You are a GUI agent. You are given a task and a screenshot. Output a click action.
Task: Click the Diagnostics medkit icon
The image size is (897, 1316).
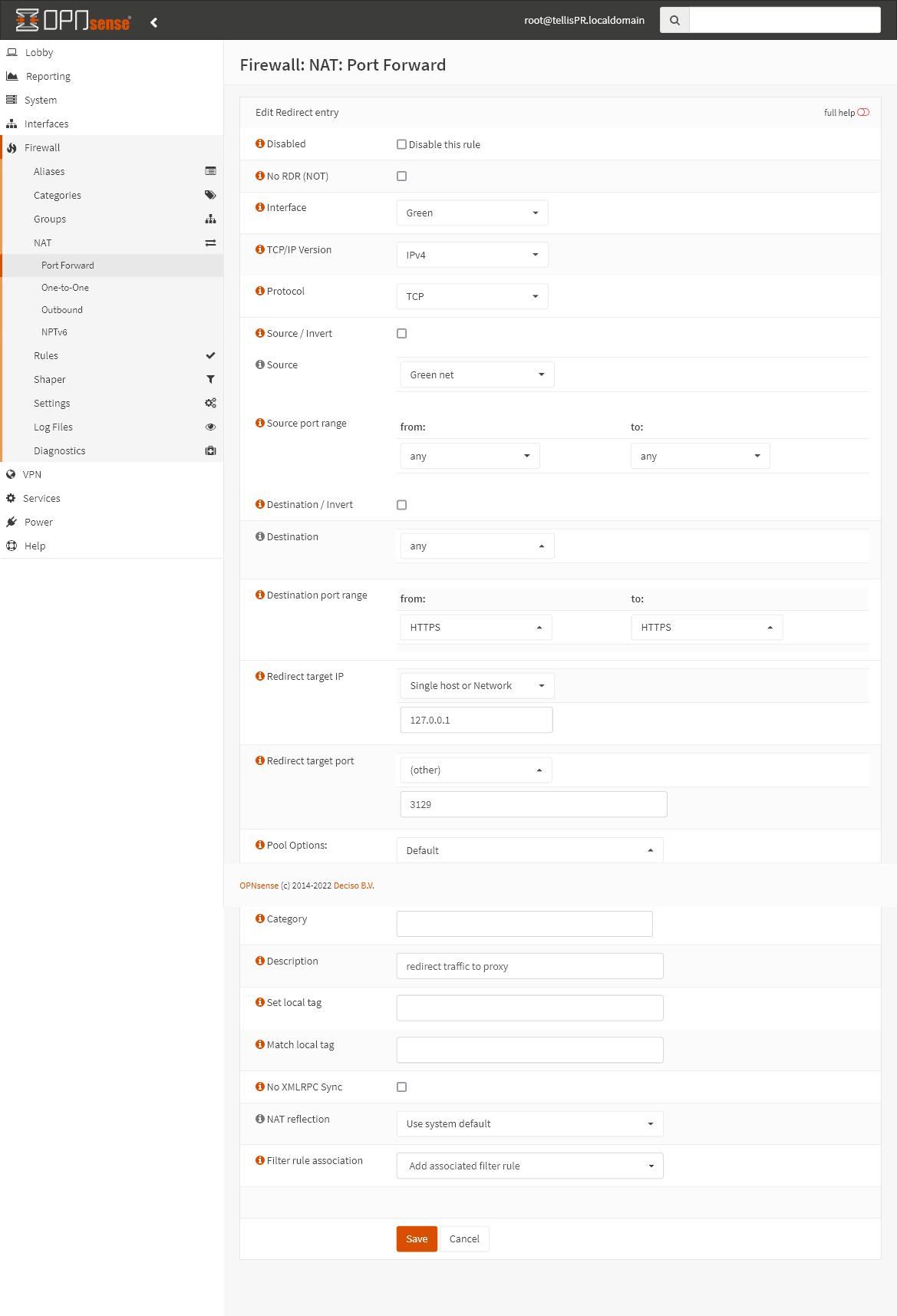pos(210,450)
